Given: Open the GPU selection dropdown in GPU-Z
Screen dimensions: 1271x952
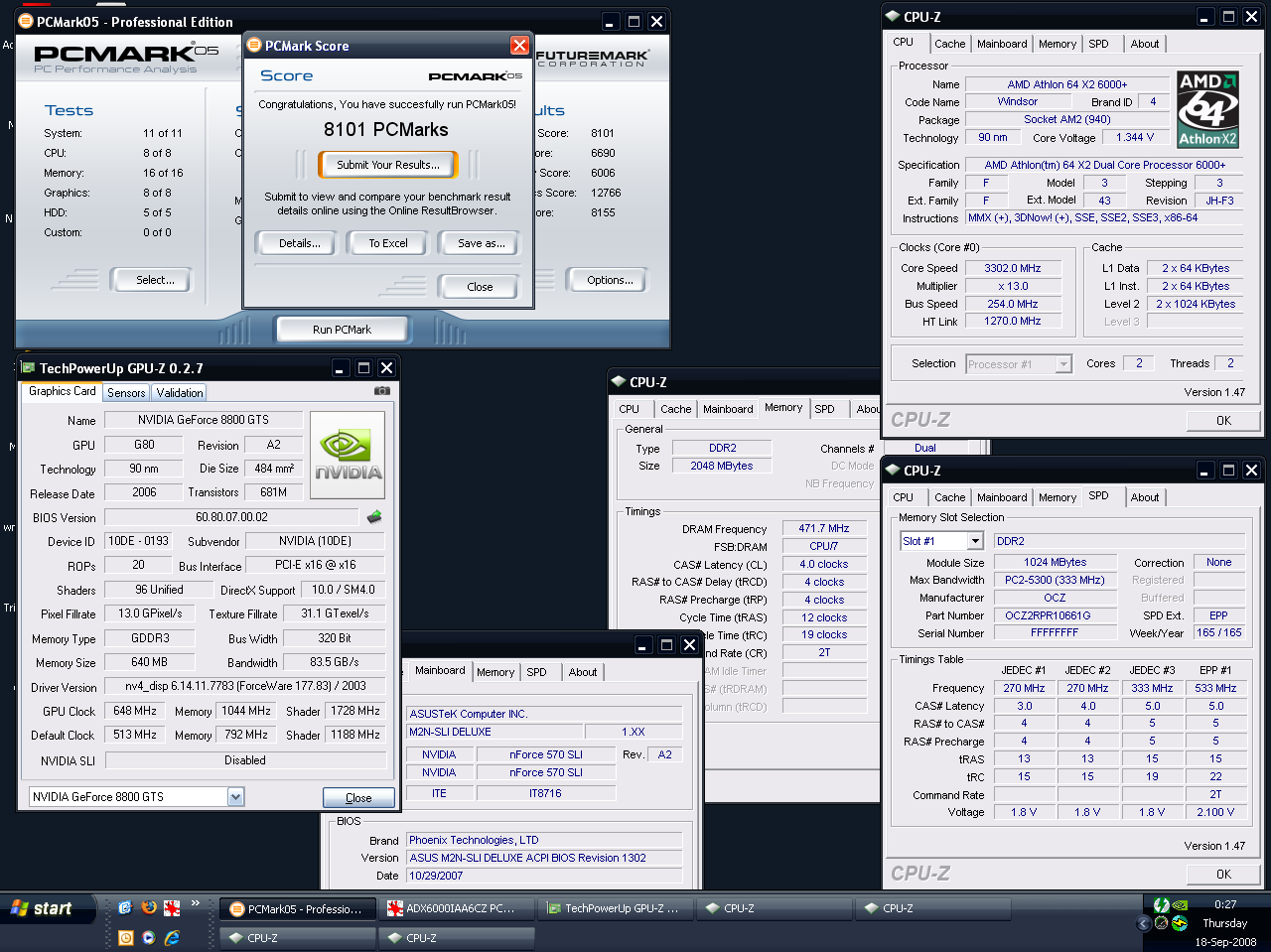Looking at the screenshot, I should point(235,796).
